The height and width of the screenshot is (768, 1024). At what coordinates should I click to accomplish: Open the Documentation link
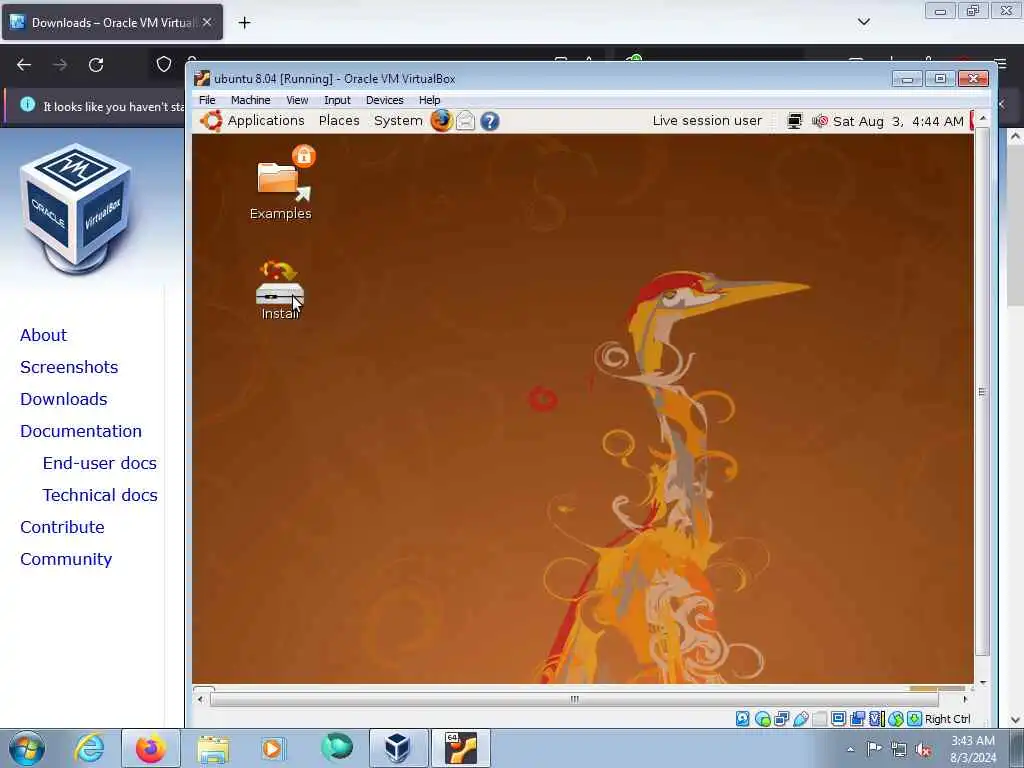tap(81, 431)
